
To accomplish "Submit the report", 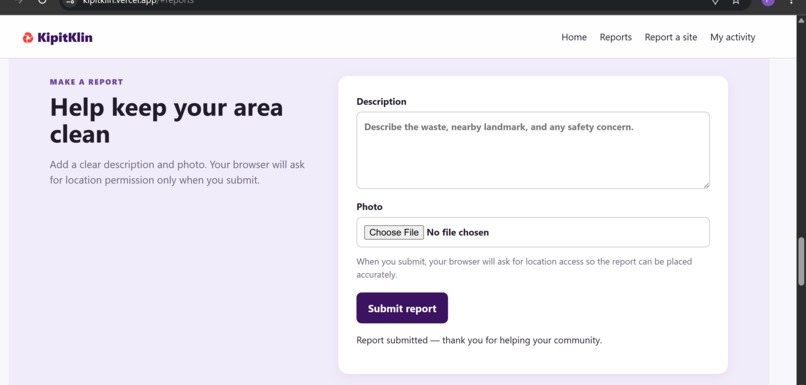I will pos(402,308).
